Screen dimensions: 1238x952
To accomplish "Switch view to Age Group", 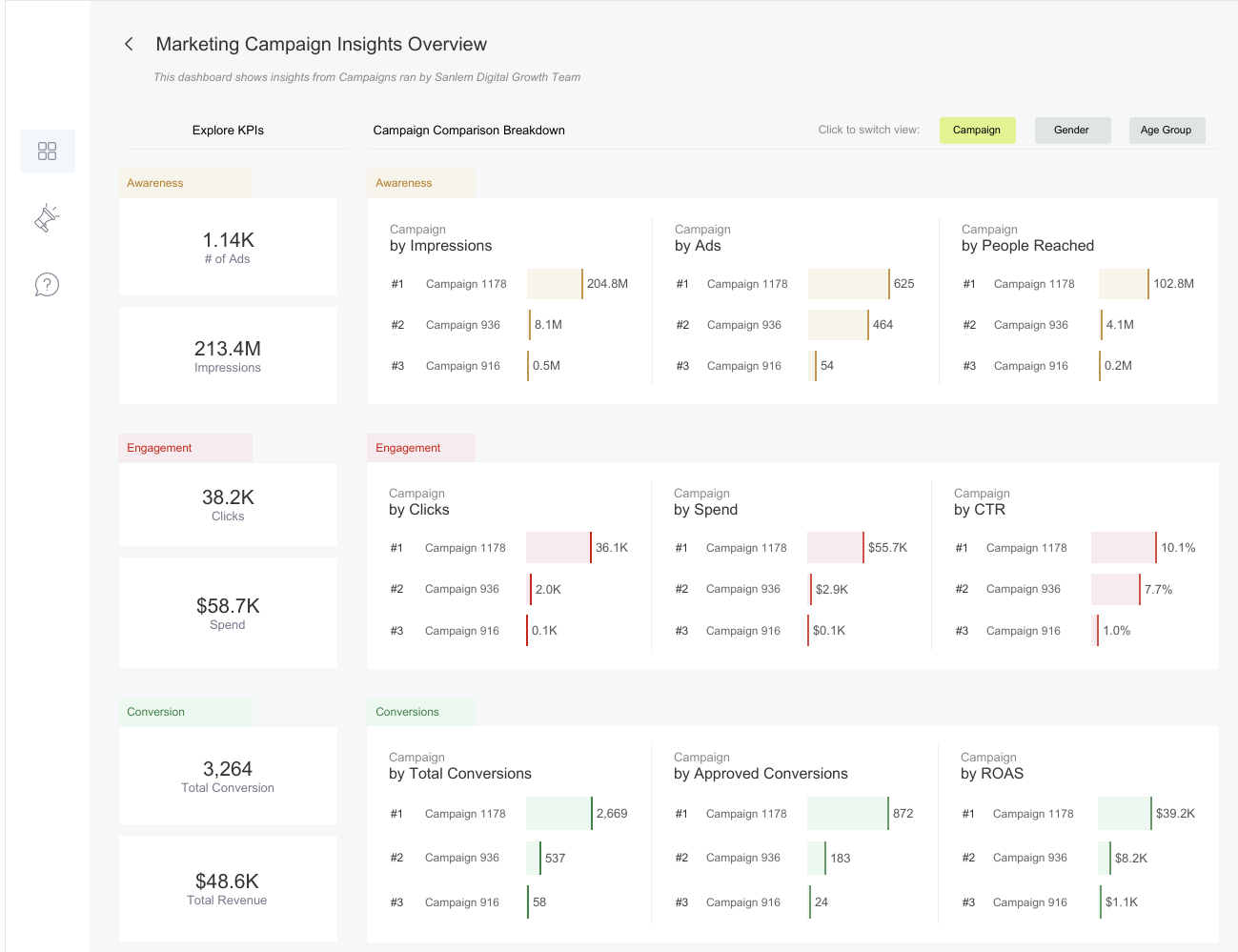I will [1166, 131].
